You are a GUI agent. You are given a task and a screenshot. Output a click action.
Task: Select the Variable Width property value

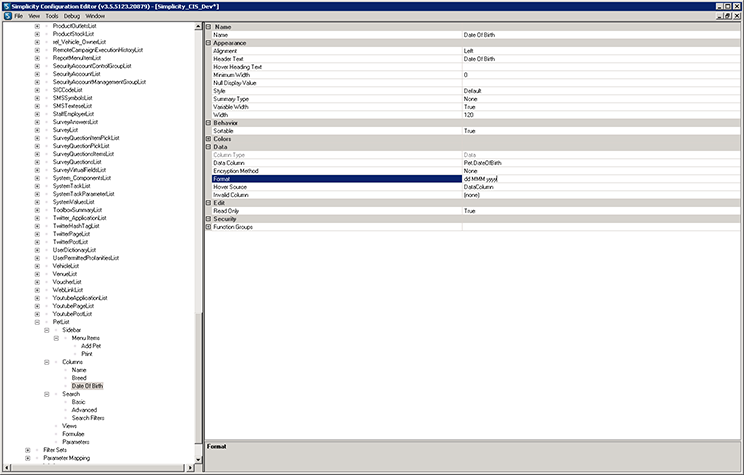tap(601, 107)
